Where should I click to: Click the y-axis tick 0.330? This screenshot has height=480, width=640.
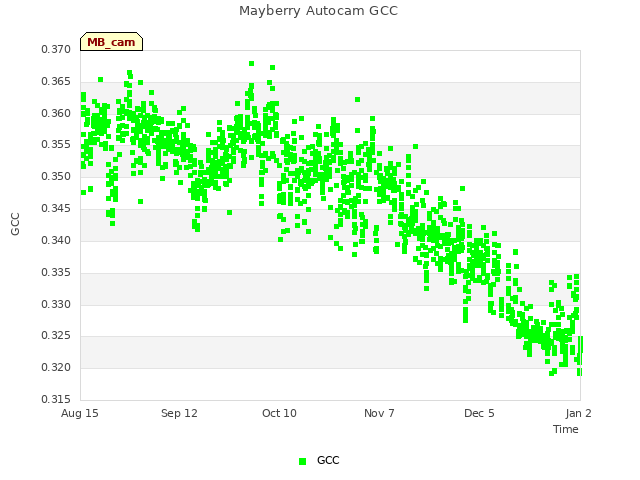pyautogui.click(x=56, y=304)
